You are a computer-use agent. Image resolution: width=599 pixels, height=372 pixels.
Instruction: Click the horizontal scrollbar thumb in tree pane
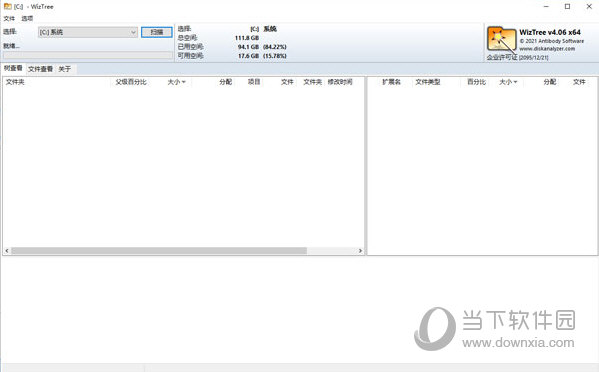[x=159, y=251]
